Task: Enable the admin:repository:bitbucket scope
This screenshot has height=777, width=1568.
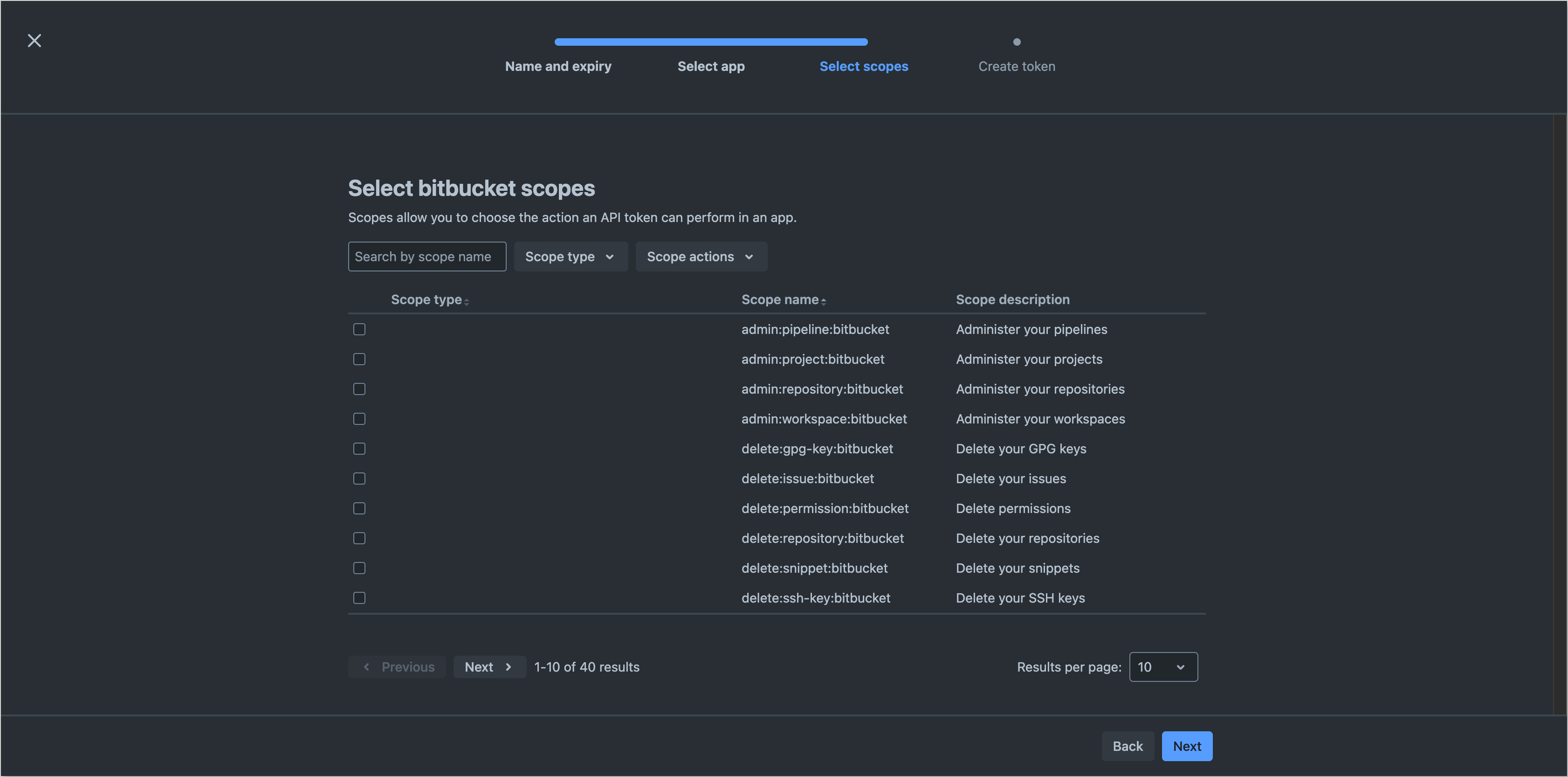Action: pyautogui.click(x=359, y=389)
